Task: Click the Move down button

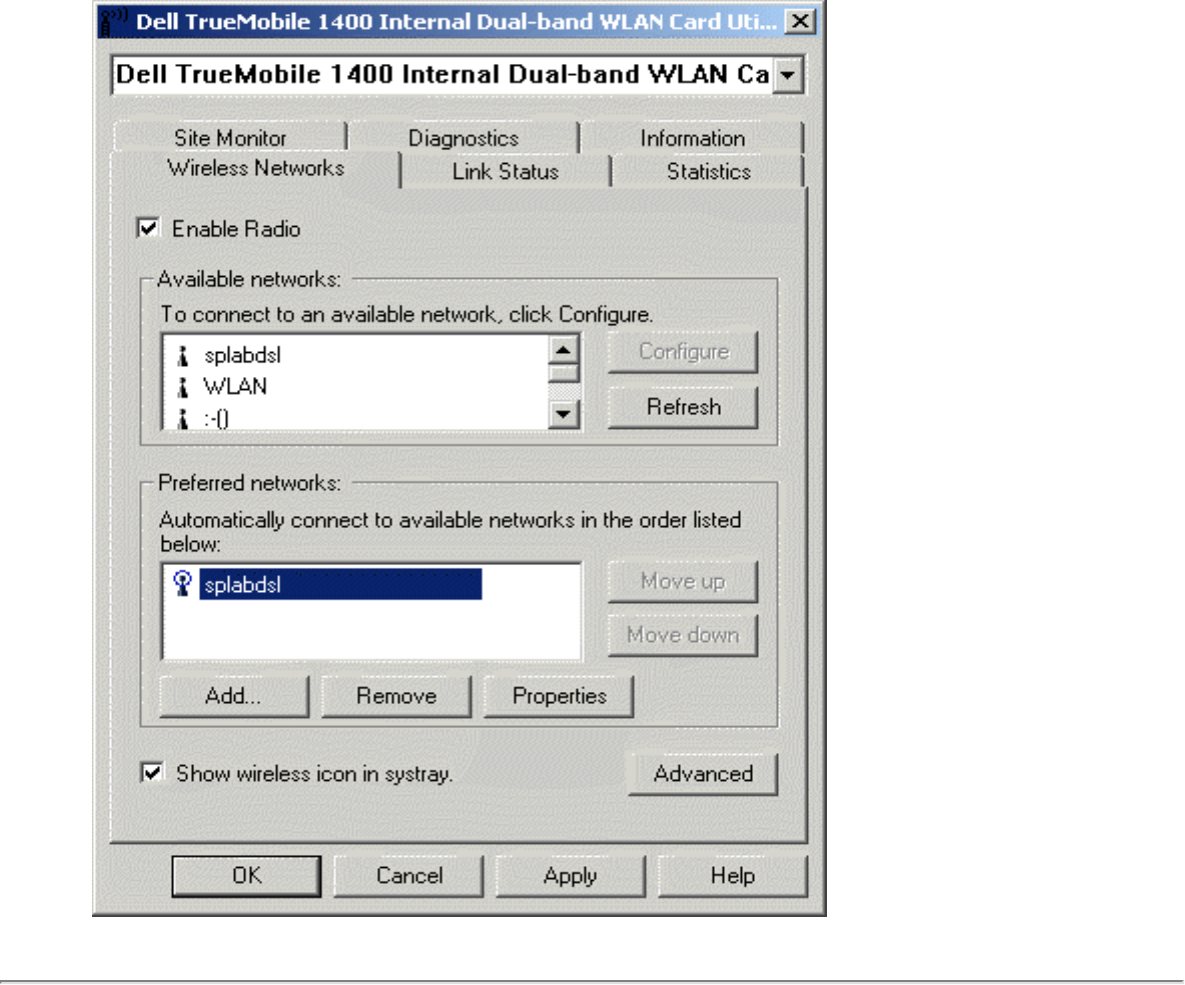Action: click(x=683, y=635)
